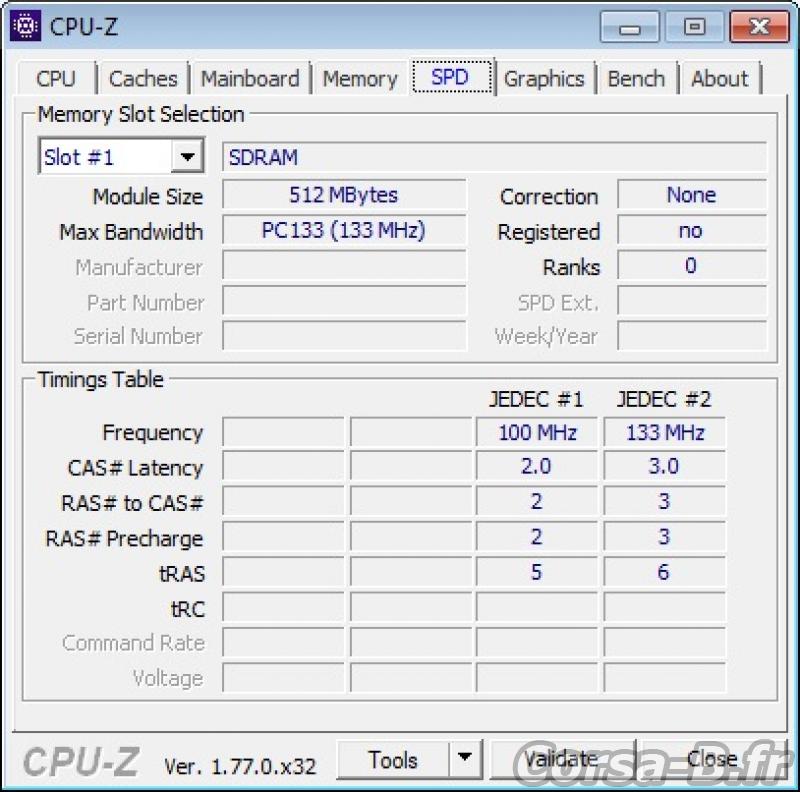Click the empty Part Number field
This screenshot has height=792, width=800.
pos(344,301)
